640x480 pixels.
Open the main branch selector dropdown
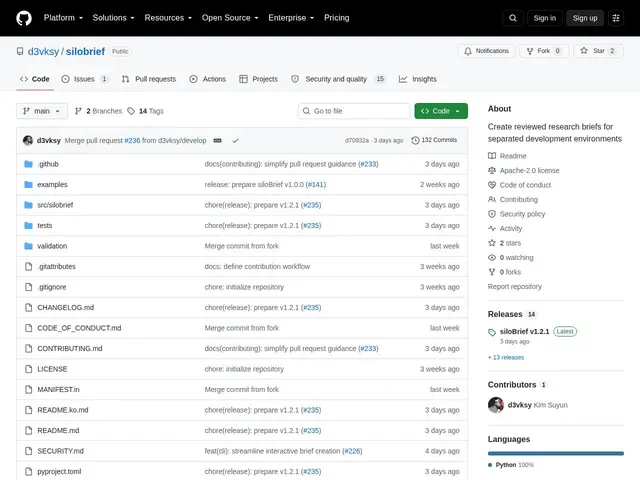[42, 111]
